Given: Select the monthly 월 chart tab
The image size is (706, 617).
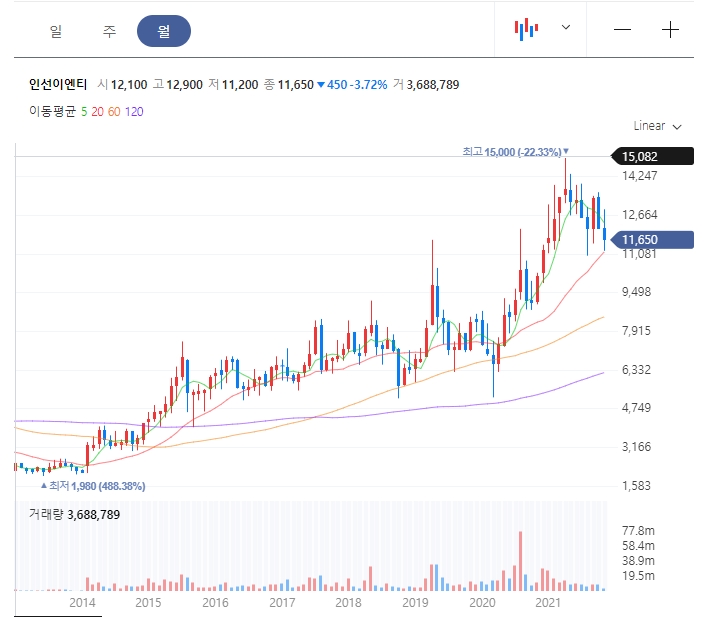Looking at the screenshot, I should pyautogui.click(x=164, y=31).
